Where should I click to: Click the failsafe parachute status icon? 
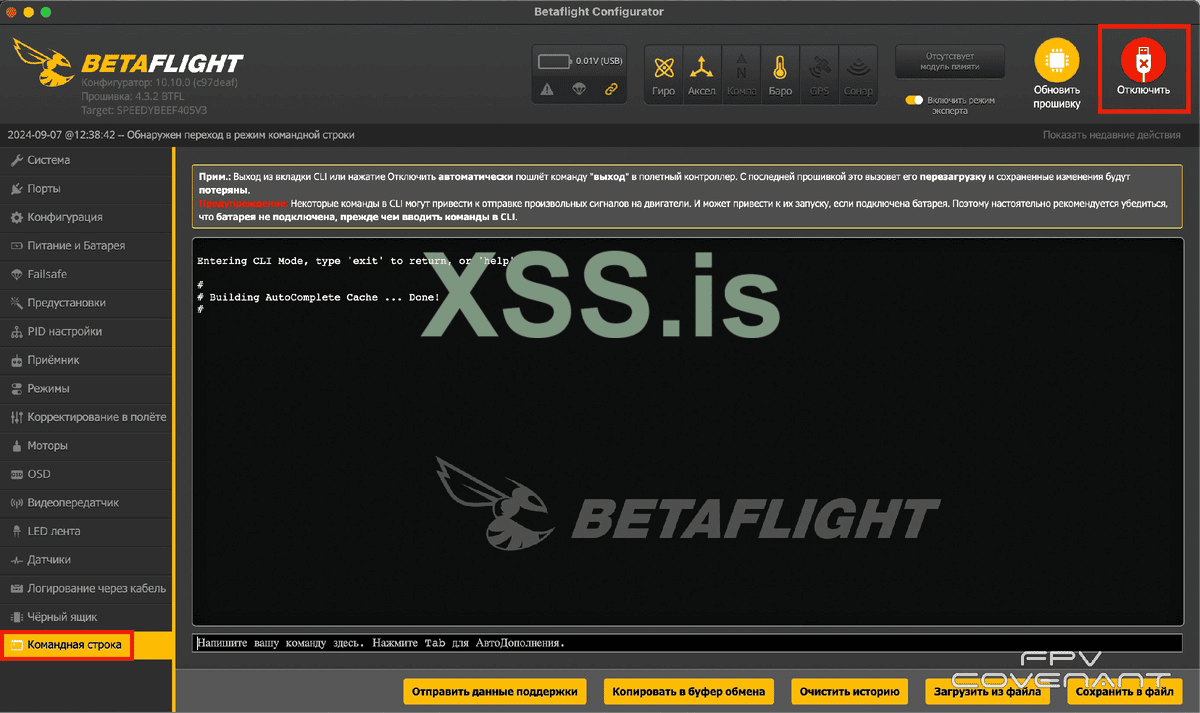578,90
